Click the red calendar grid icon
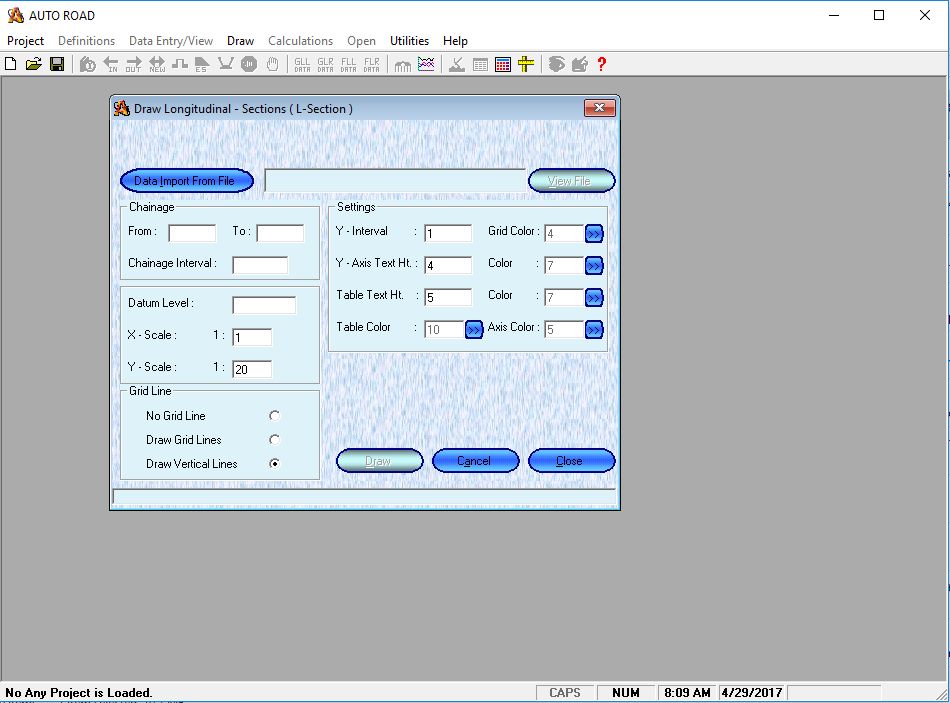 503,64
